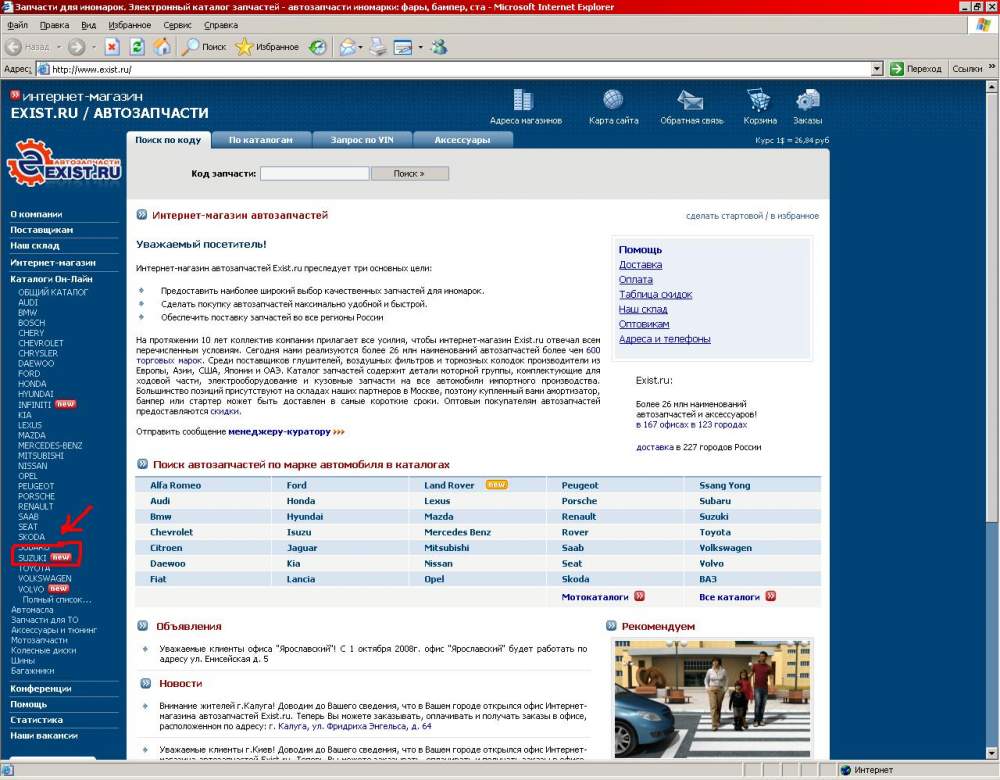Click the Код запчасти input field
The width and height of the screenshot is (1000, 780).
[x=314, y=173]
